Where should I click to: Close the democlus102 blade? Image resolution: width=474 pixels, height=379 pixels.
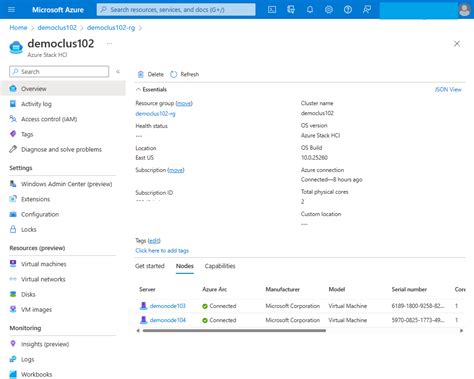pos(457,44)
